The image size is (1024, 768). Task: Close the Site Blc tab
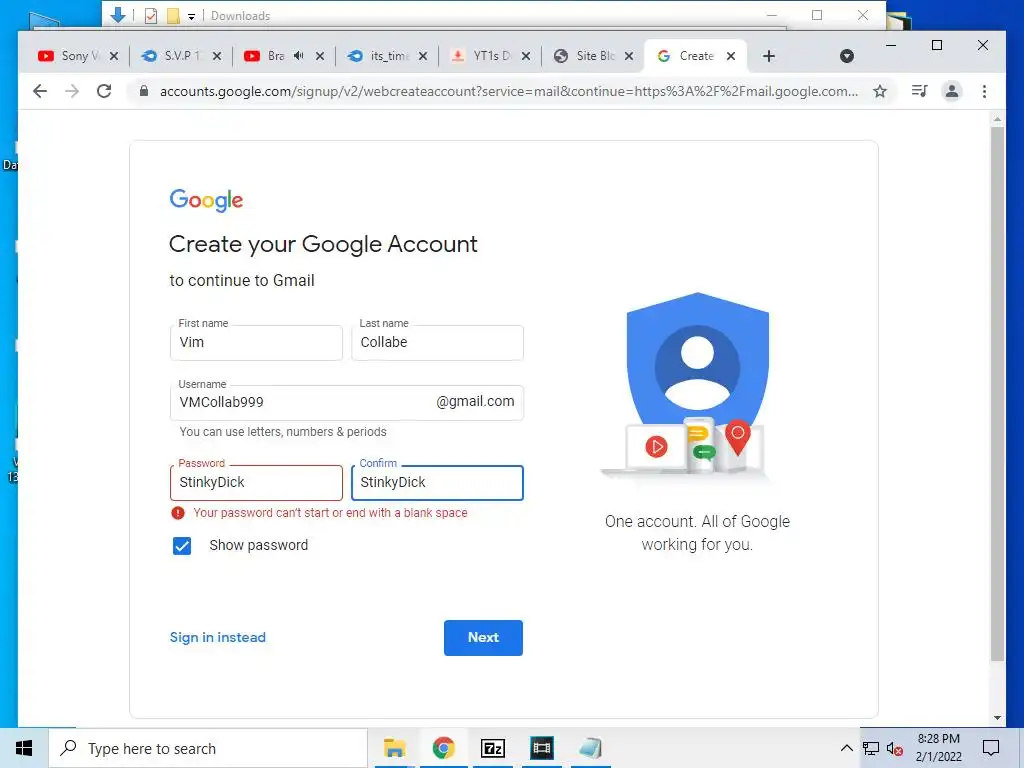pos(629,56)
